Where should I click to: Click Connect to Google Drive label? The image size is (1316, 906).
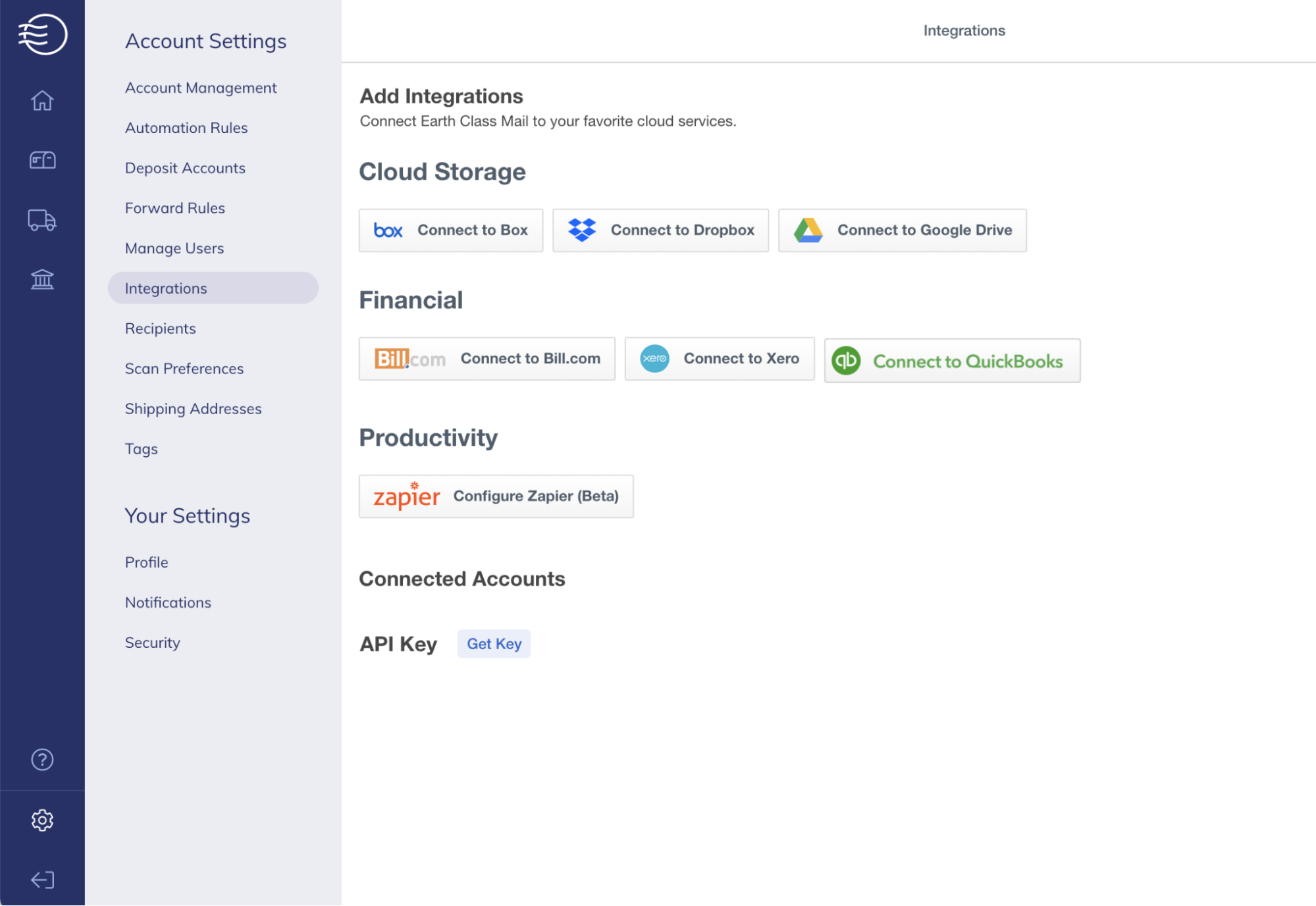click(x=925, y=230)
